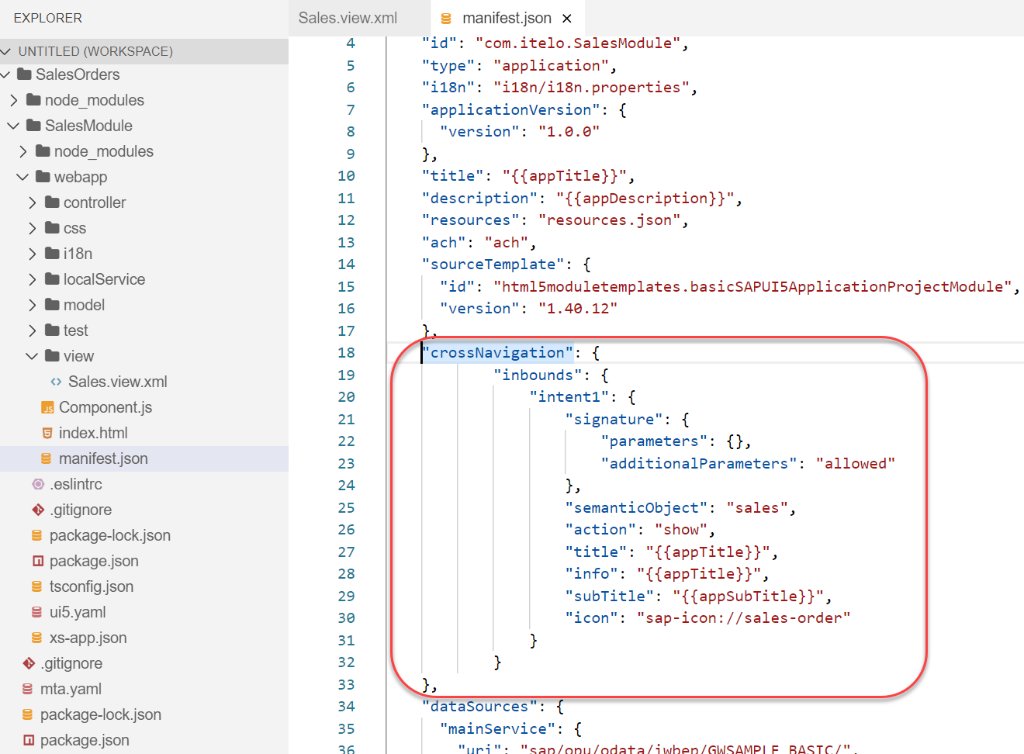Viewport: 1024px width, 754px height.
Task: Switch to the Sales.view.xml tab
Action: (x=347, y=18)
